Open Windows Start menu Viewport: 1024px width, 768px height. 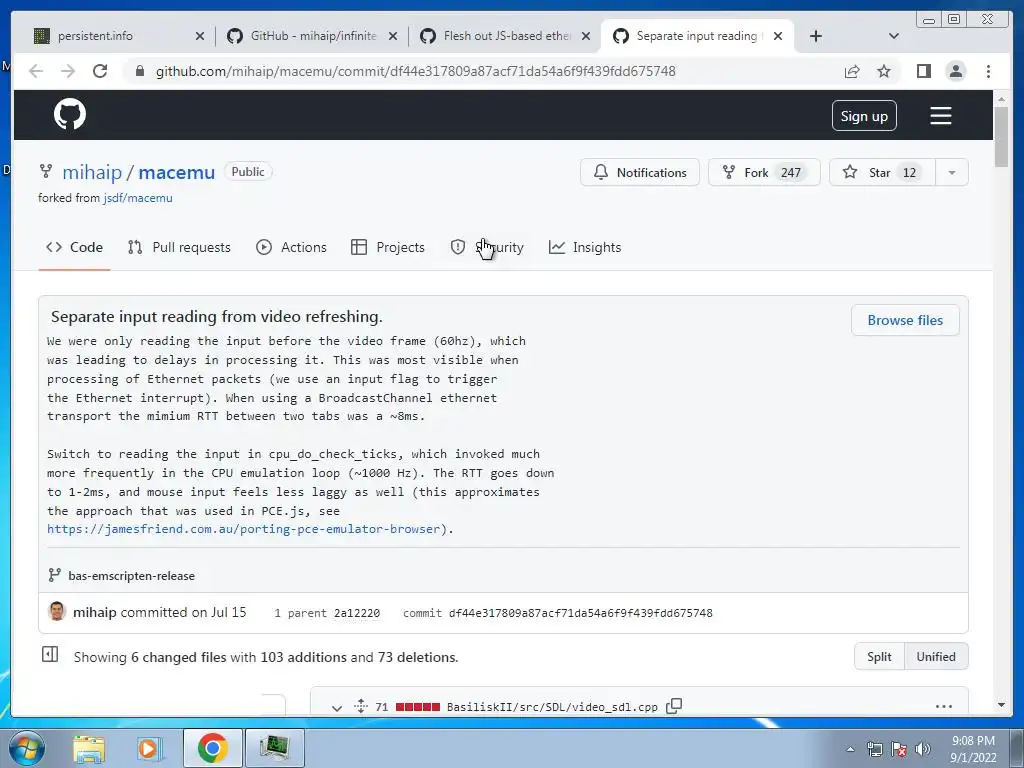[26, 748]
